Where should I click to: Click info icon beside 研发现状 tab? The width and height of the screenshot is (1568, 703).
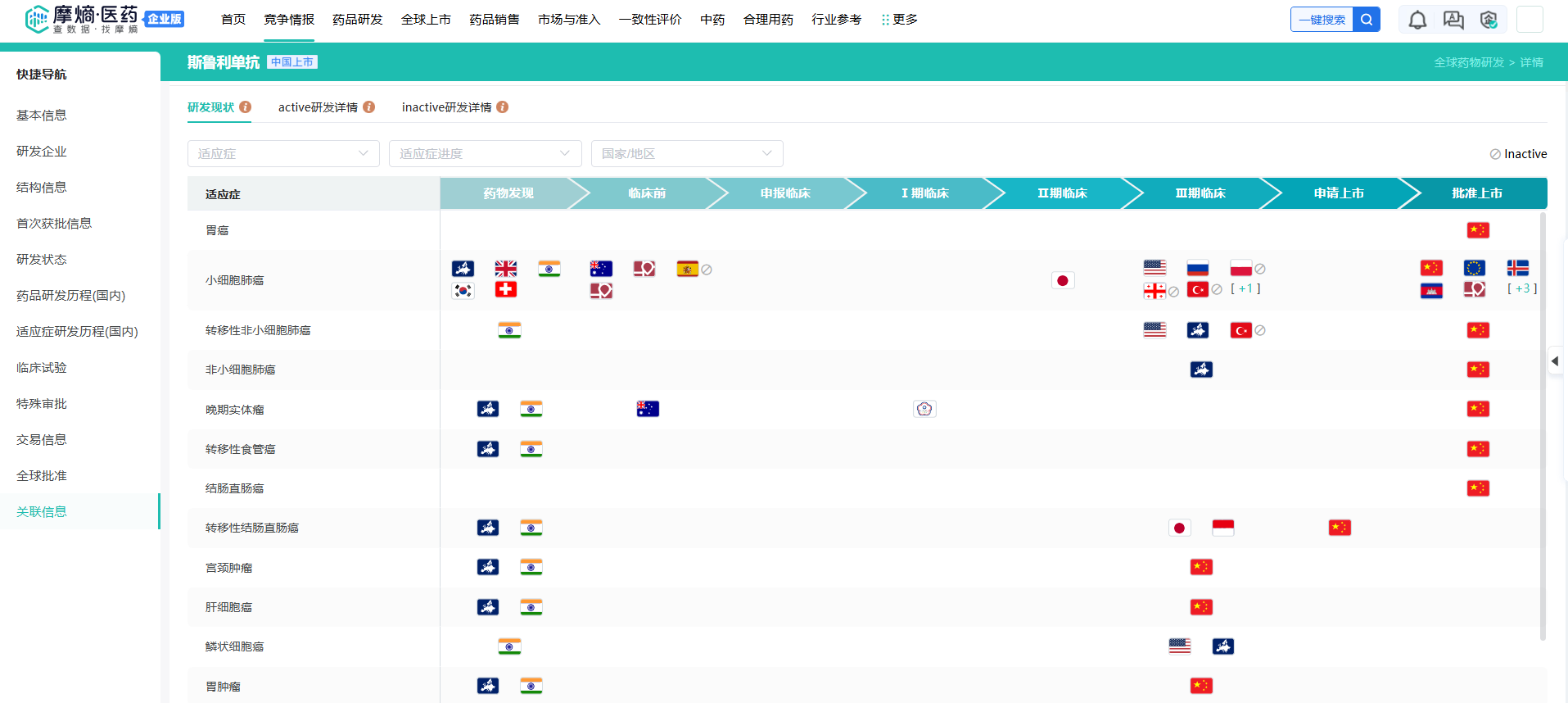click(x=246, y=107)
